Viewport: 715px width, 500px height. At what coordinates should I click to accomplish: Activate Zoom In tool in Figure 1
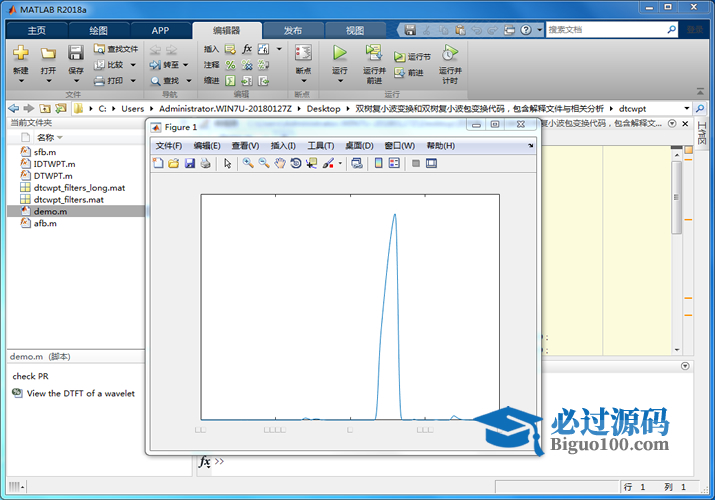(248, 163)
